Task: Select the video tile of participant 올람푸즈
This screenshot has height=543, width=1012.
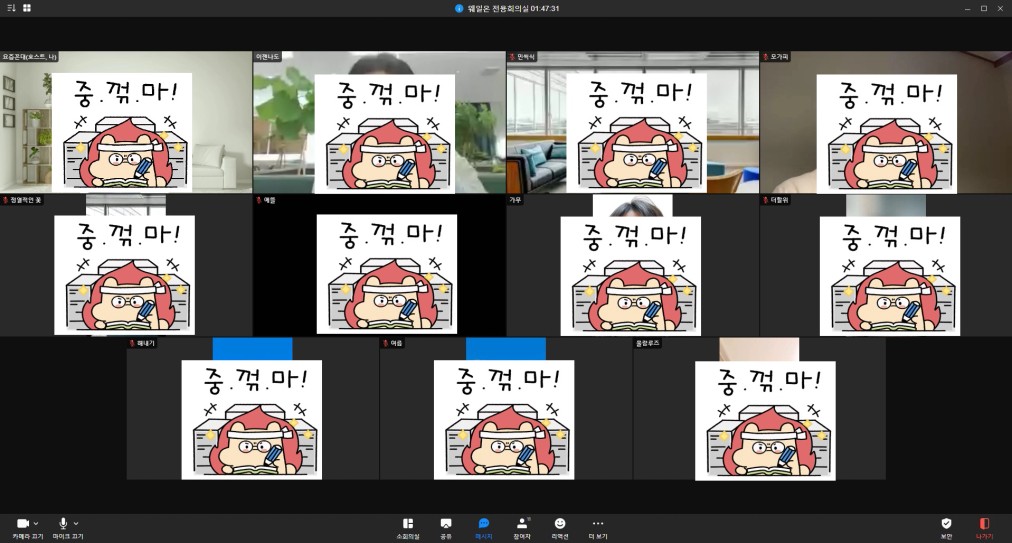Action: (760, 409)
